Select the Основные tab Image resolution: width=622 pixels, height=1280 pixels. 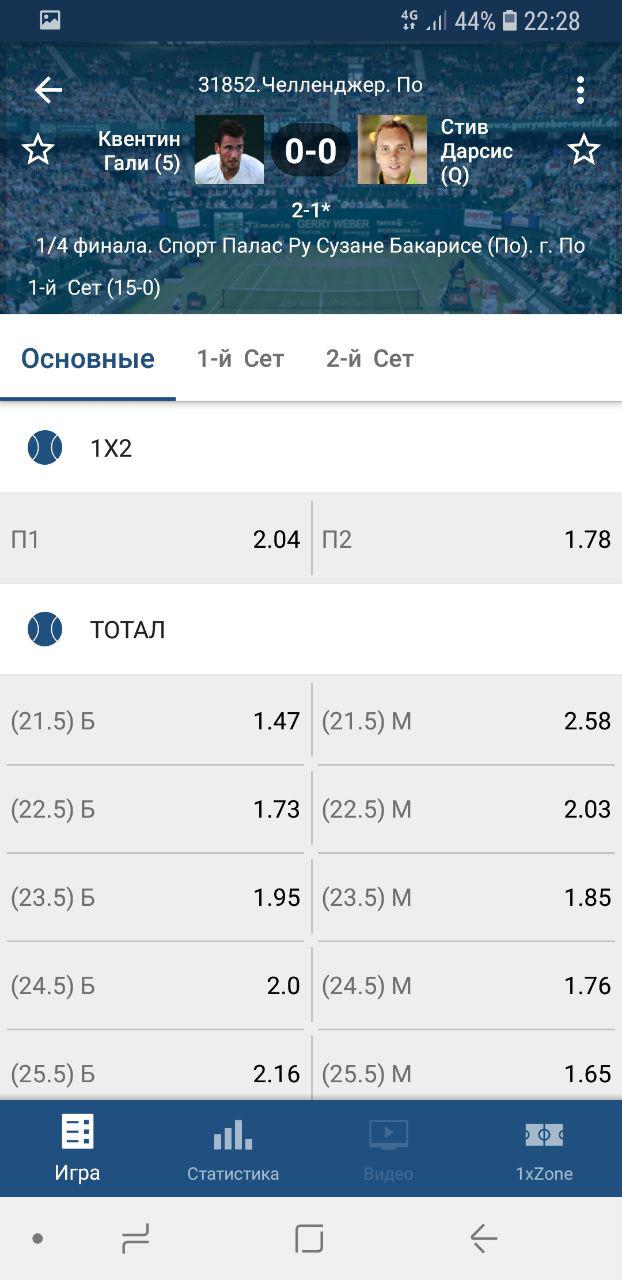tap(88, 359)
